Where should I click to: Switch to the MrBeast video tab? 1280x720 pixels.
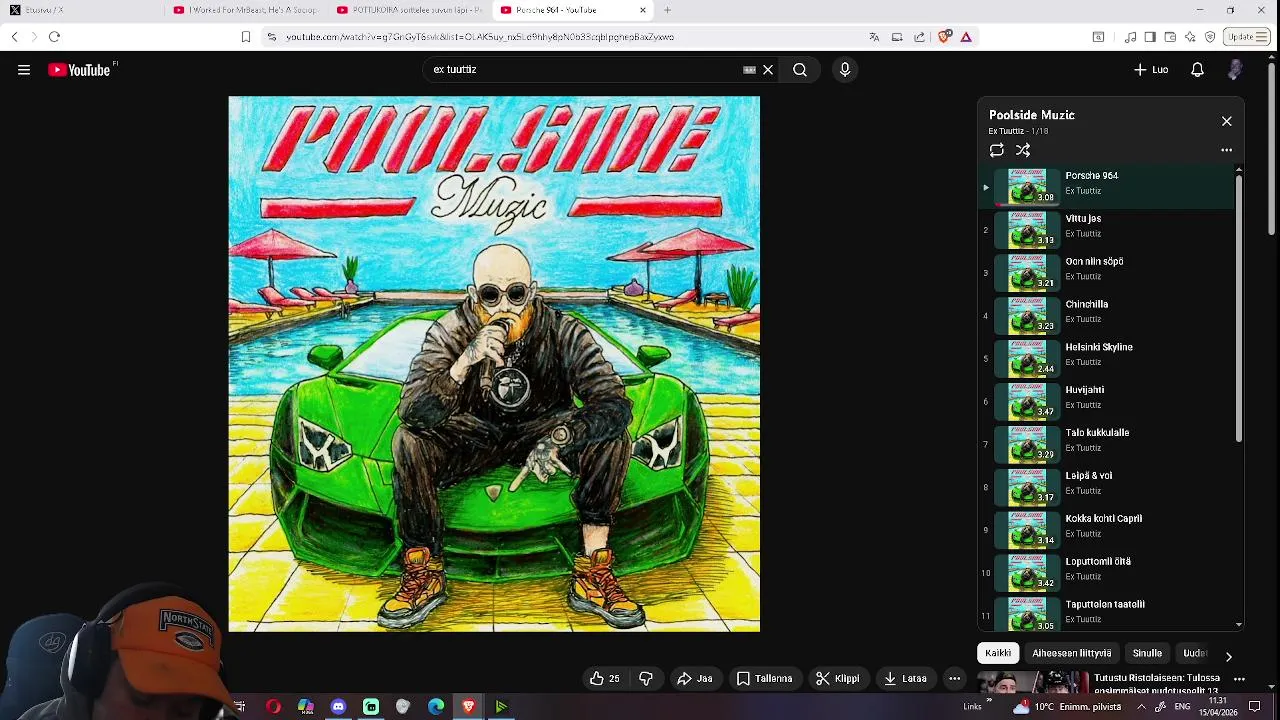click(244, 10)
